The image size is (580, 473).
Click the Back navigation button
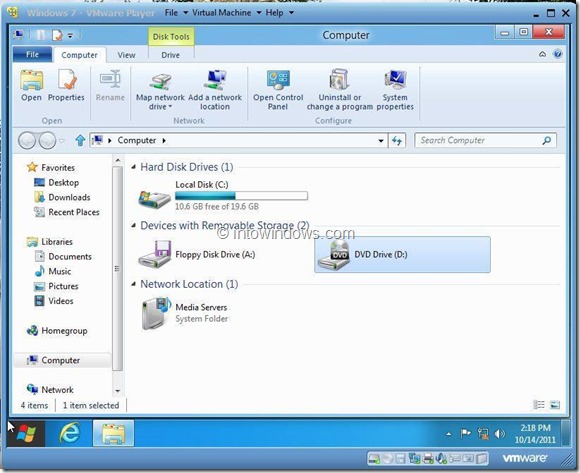27,141
